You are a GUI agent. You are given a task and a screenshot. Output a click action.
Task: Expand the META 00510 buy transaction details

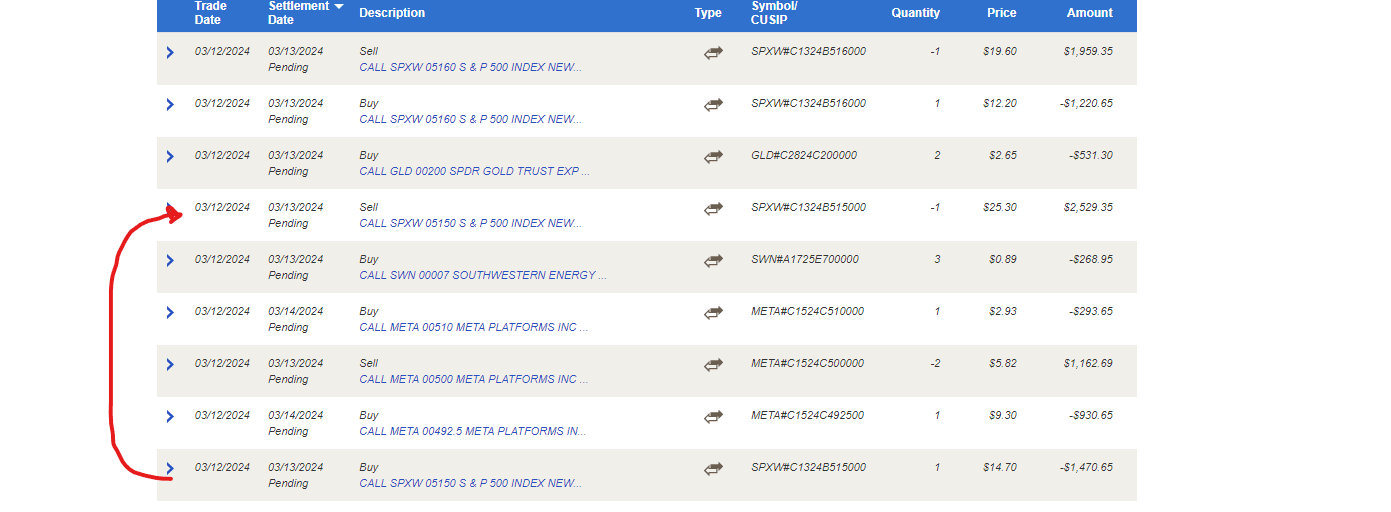pos(170,313)
